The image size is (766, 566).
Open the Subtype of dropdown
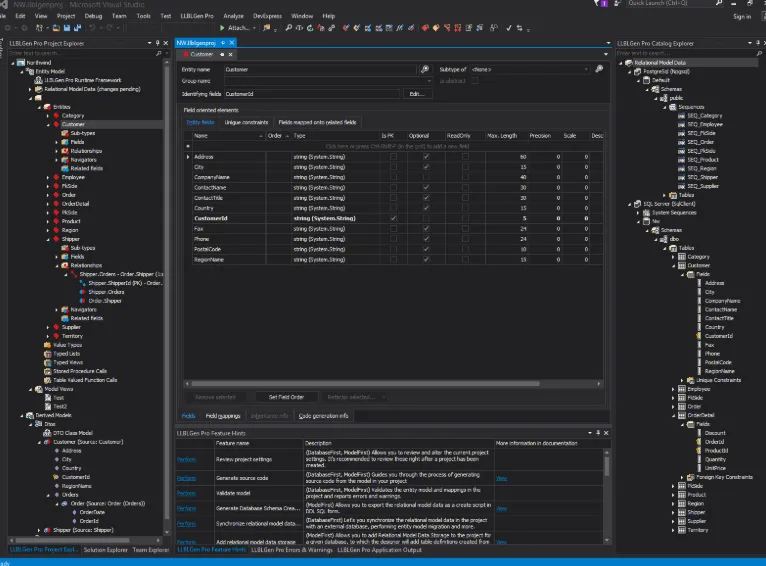click(530, 69)
